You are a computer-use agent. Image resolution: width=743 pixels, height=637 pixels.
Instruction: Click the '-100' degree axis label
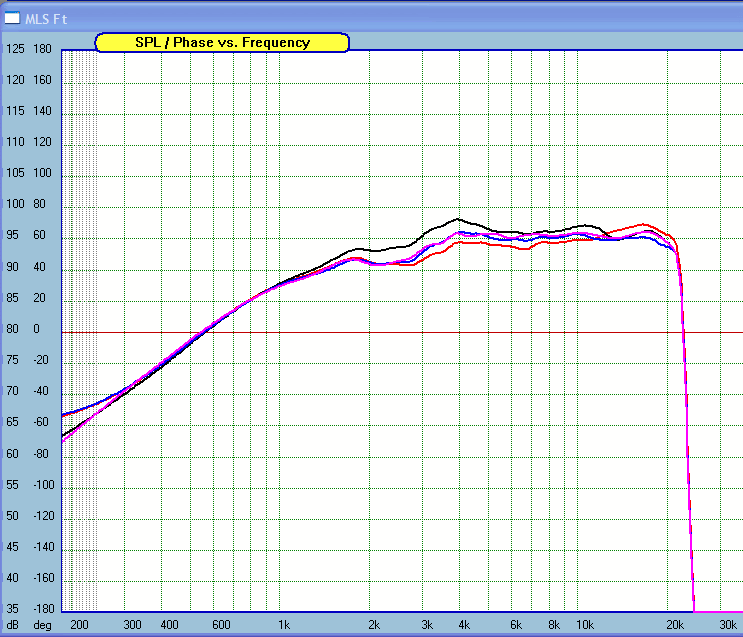point(44,485)
